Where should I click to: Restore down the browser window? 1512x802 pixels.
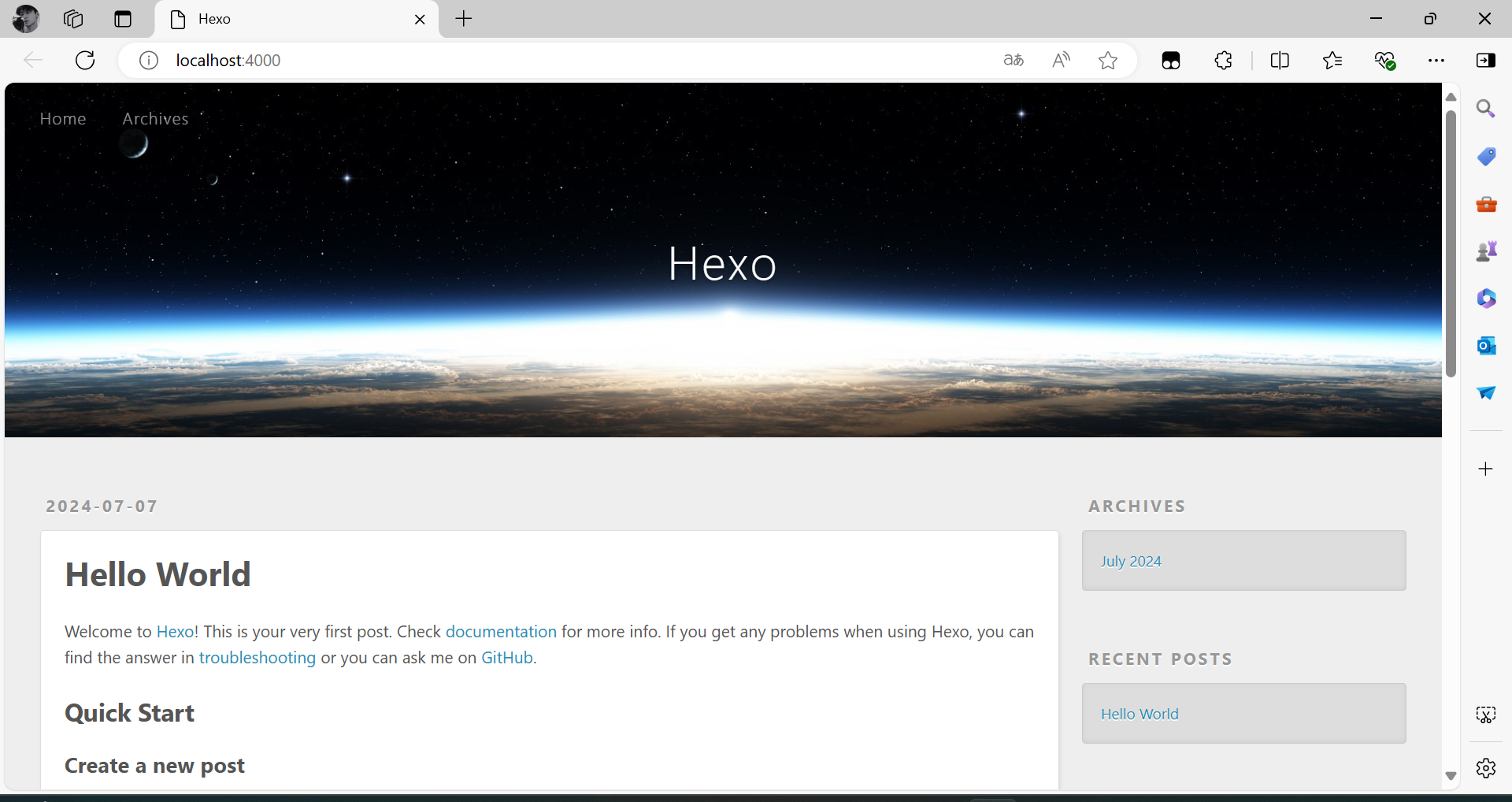[1430, 19]
